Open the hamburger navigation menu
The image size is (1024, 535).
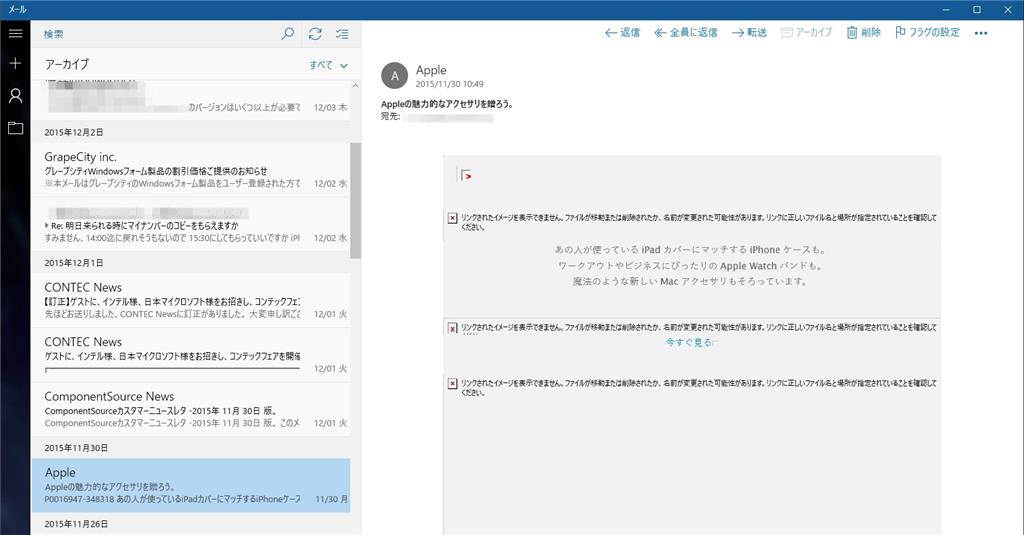coord(15,33)
